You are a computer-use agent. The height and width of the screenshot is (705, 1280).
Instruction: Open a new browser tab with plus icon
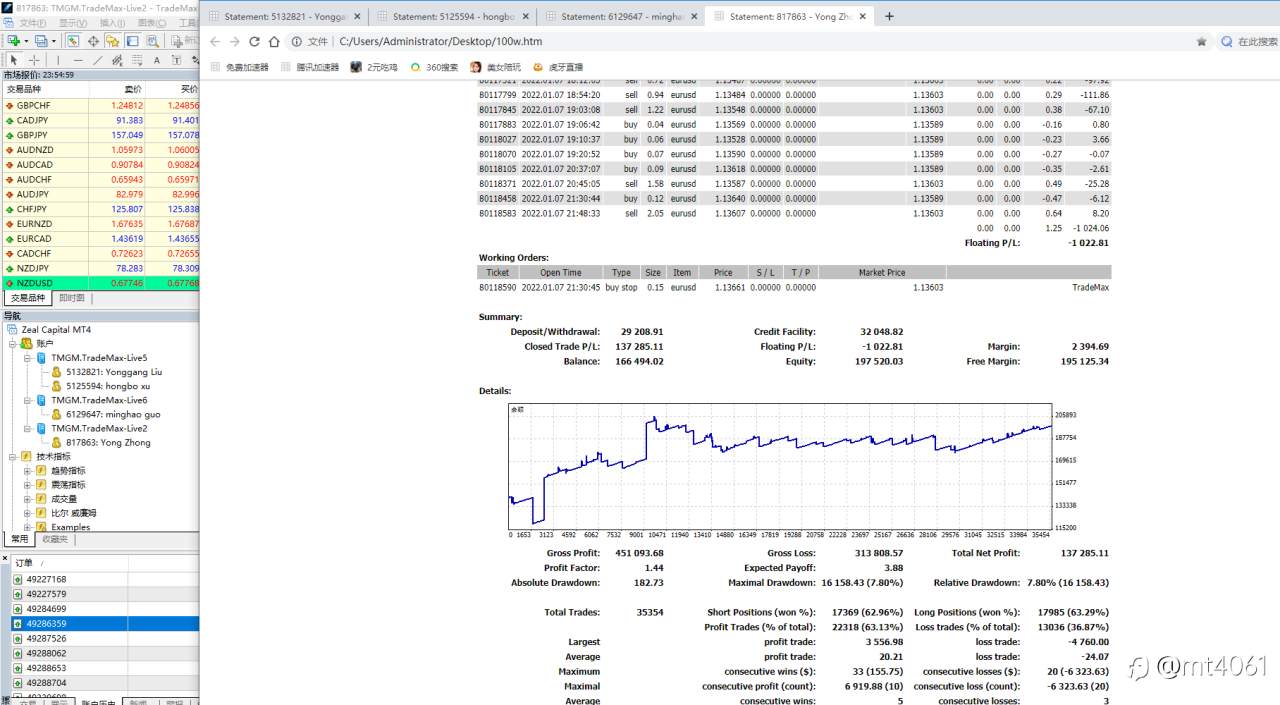889,16
